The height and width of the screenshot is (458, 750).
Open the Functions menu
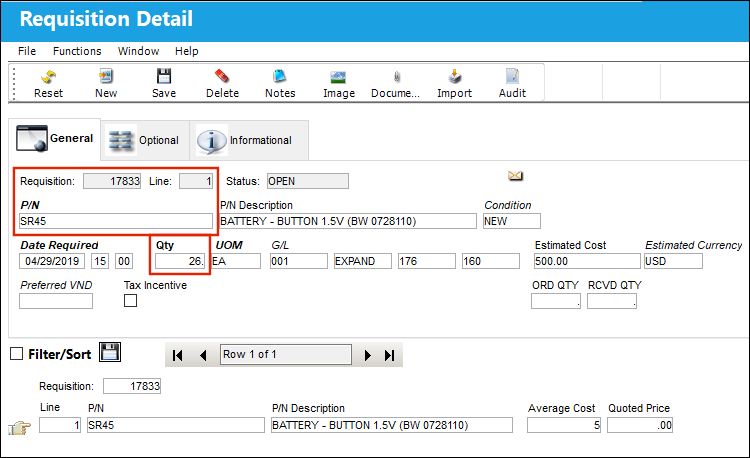[77, 51]
